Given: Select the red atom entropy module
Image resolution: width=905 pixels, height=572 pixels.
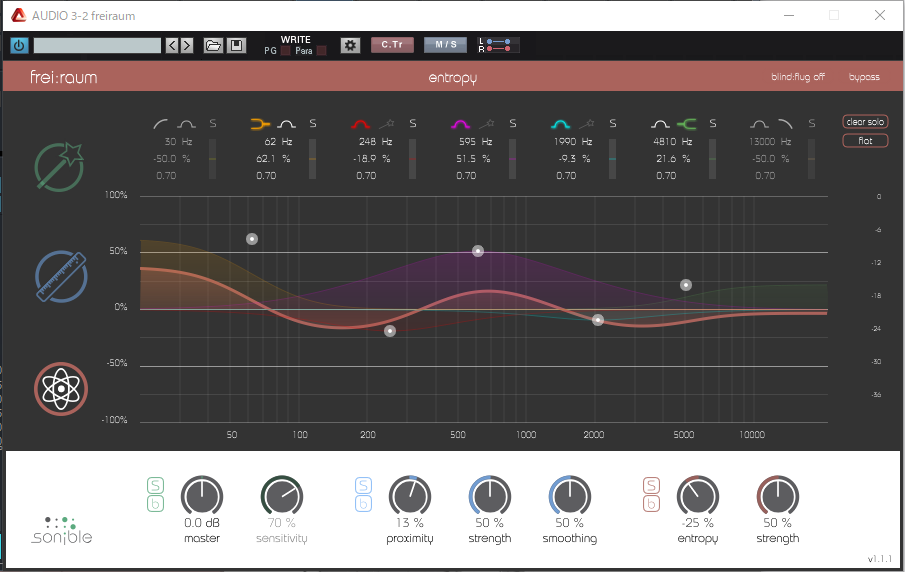Looking at the screenshot, I should tap(61, 388).
